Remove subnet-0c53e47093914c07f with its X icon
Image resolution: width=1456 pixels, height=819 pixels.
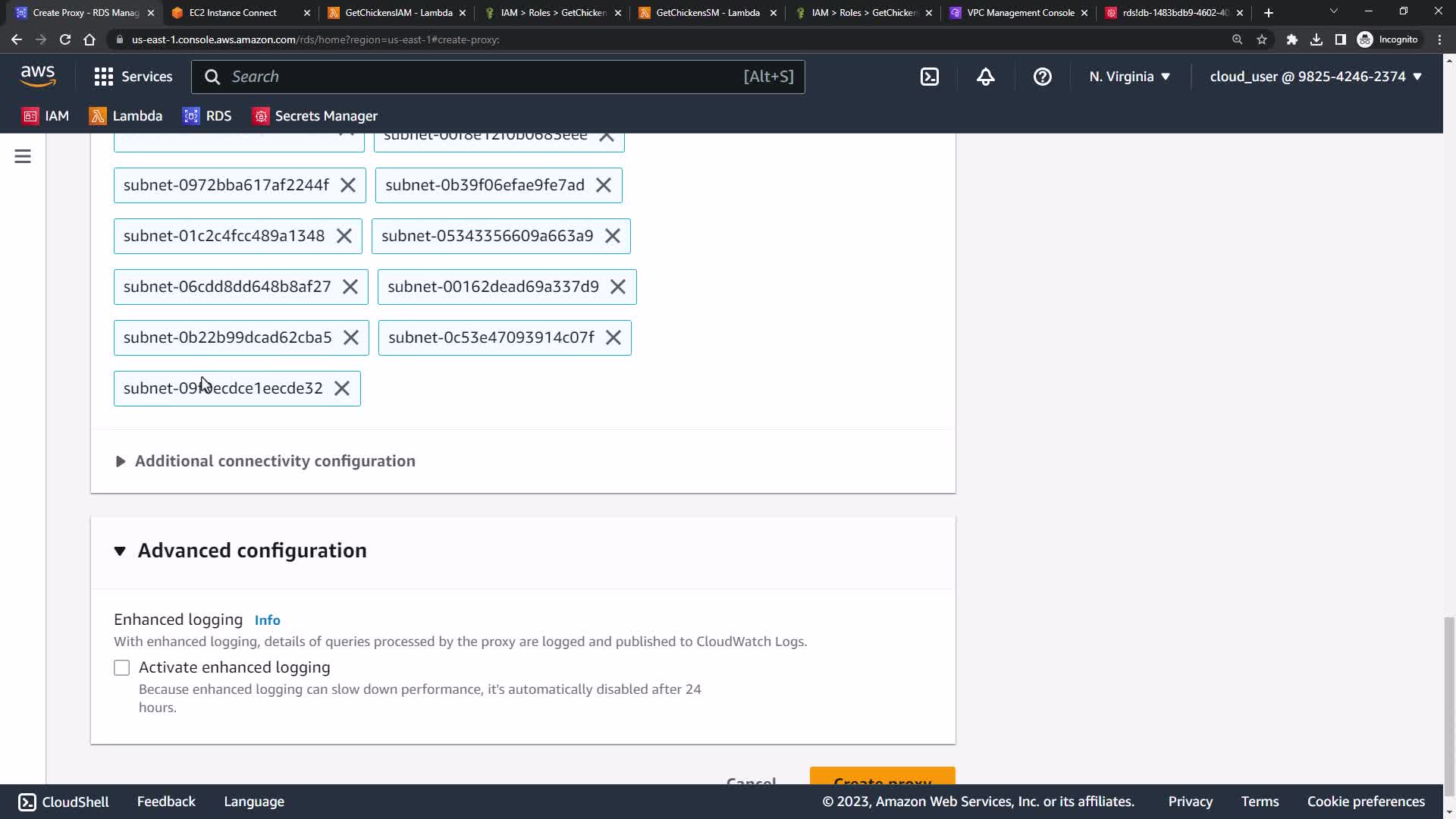tap(613, 337)
